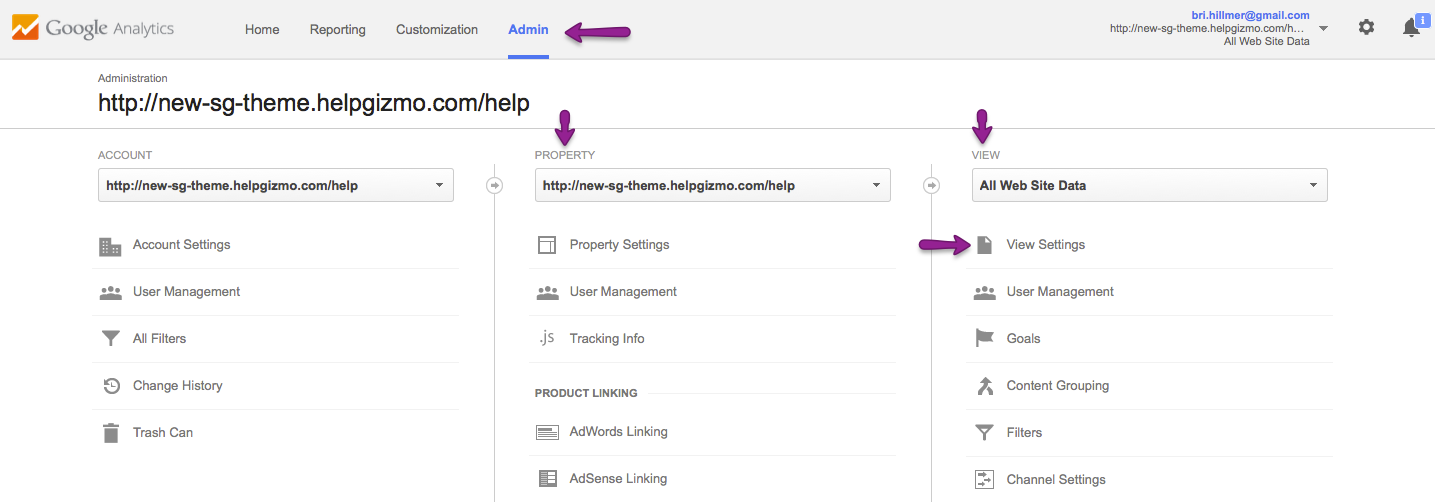Viewport: 1435px width, 502px height.
Task: Click the Content Grouping icon
Action: tap(984, 386)
